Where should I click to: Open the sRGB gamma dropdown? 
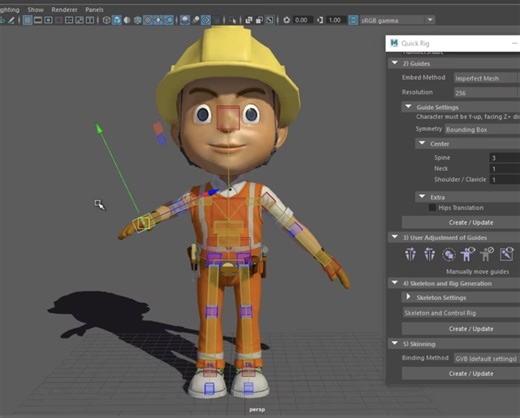pyautogui.click(x=398, y=20)
